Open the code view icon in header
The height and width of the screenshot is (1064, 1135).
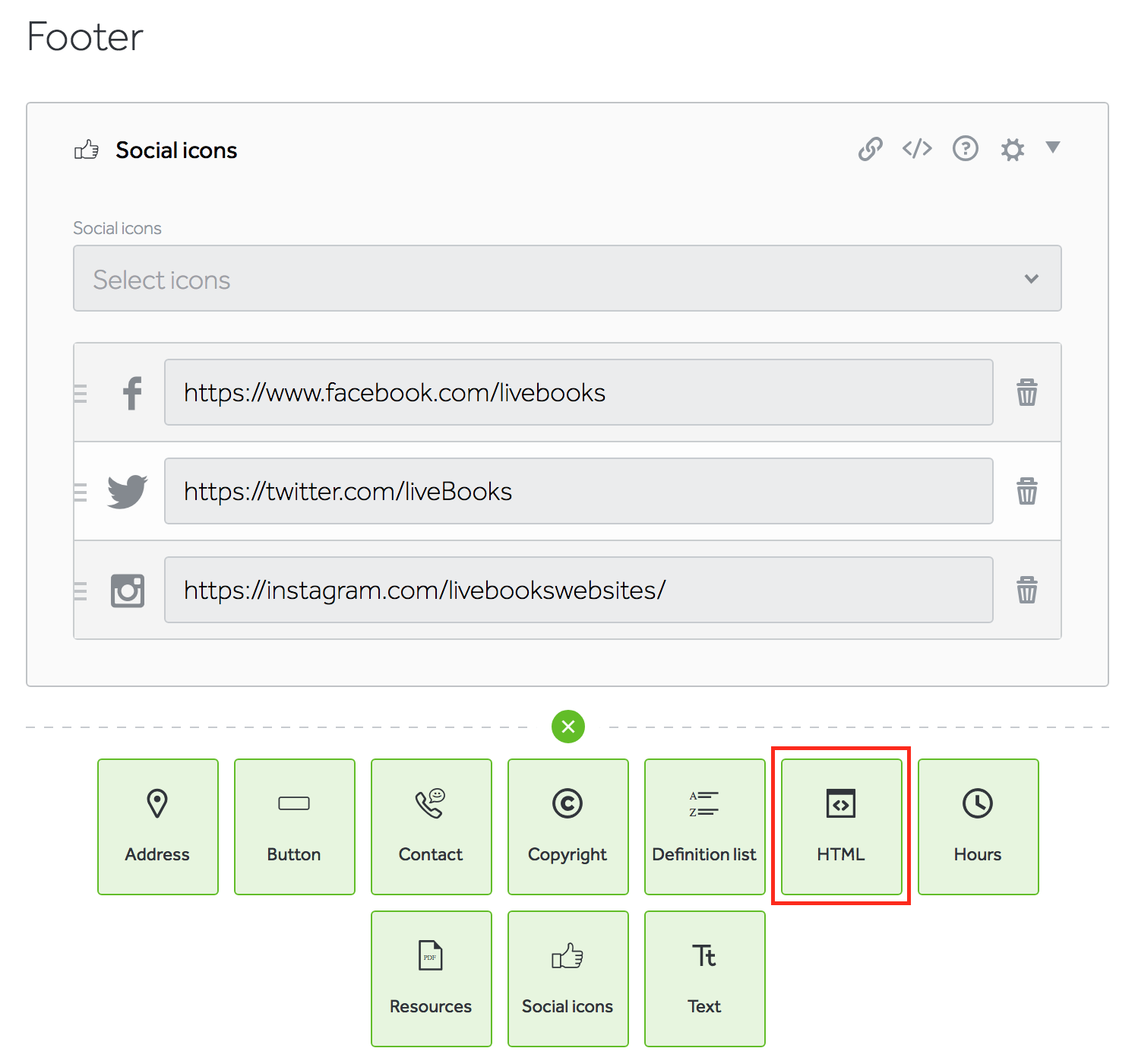point(917,149)
